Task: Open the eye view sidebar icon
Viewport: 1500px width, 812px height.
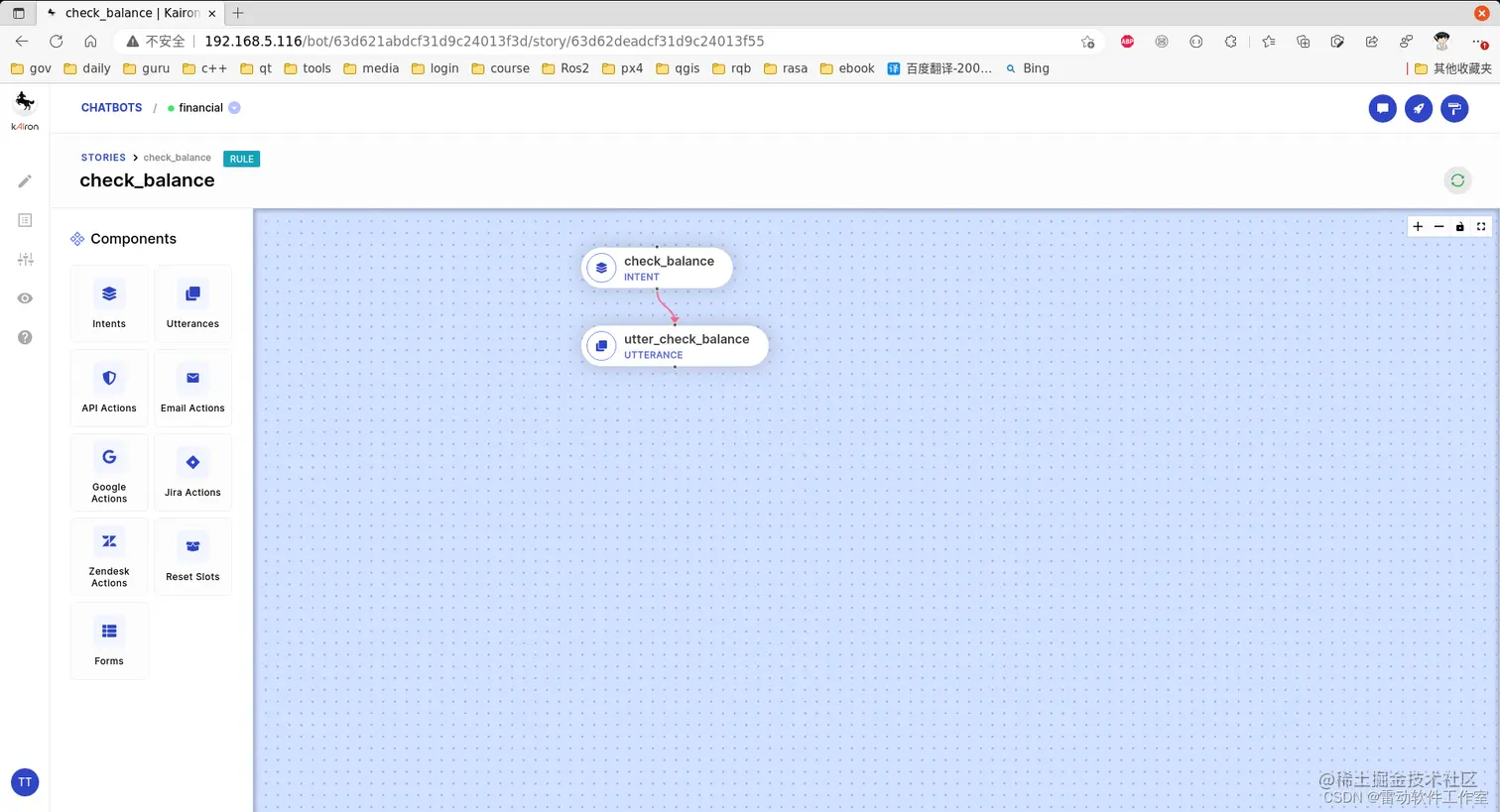Action: coord(25,298)
